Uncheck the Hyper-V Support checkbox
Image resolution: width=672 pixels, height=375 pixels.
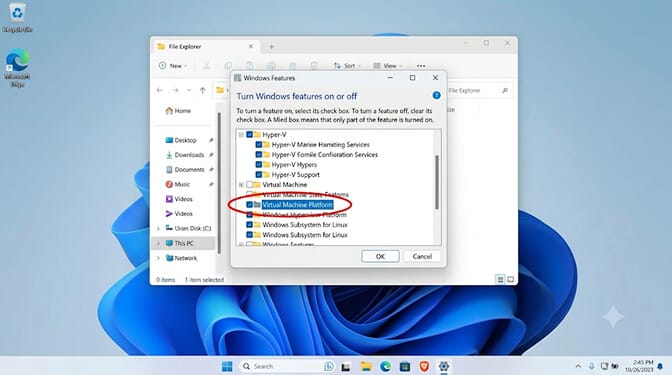point(258,175)
